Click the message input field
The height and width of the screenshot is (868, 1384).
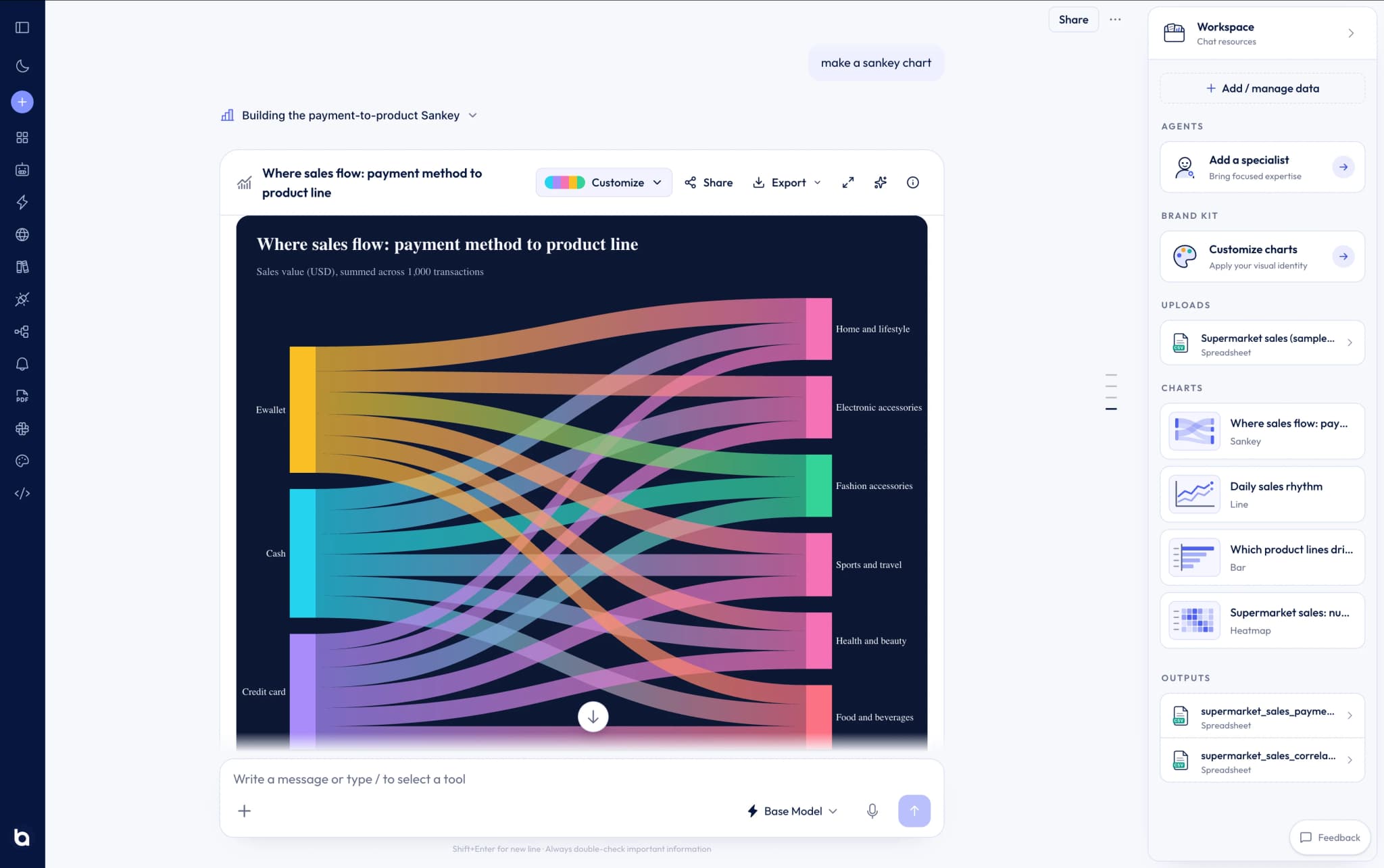pos(581,779)
